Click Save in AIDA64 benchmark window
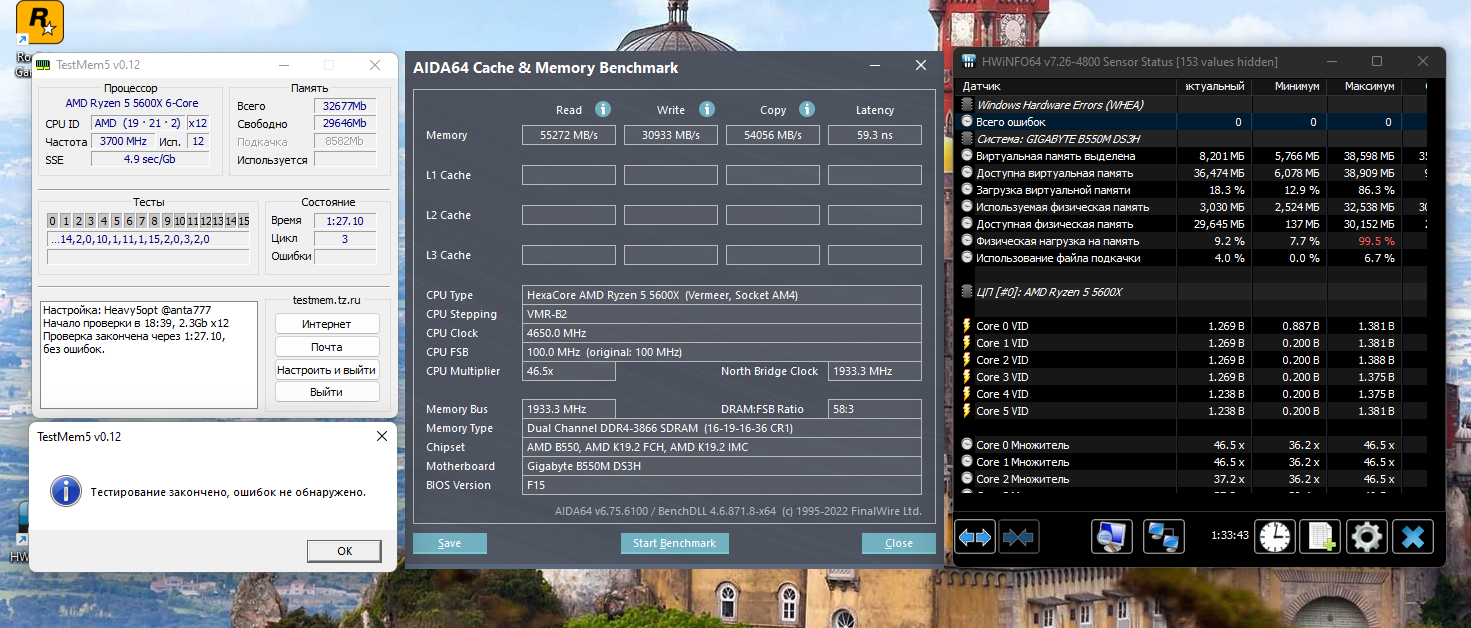Screen dimensions: 1471x628 (x=450, y=543)
